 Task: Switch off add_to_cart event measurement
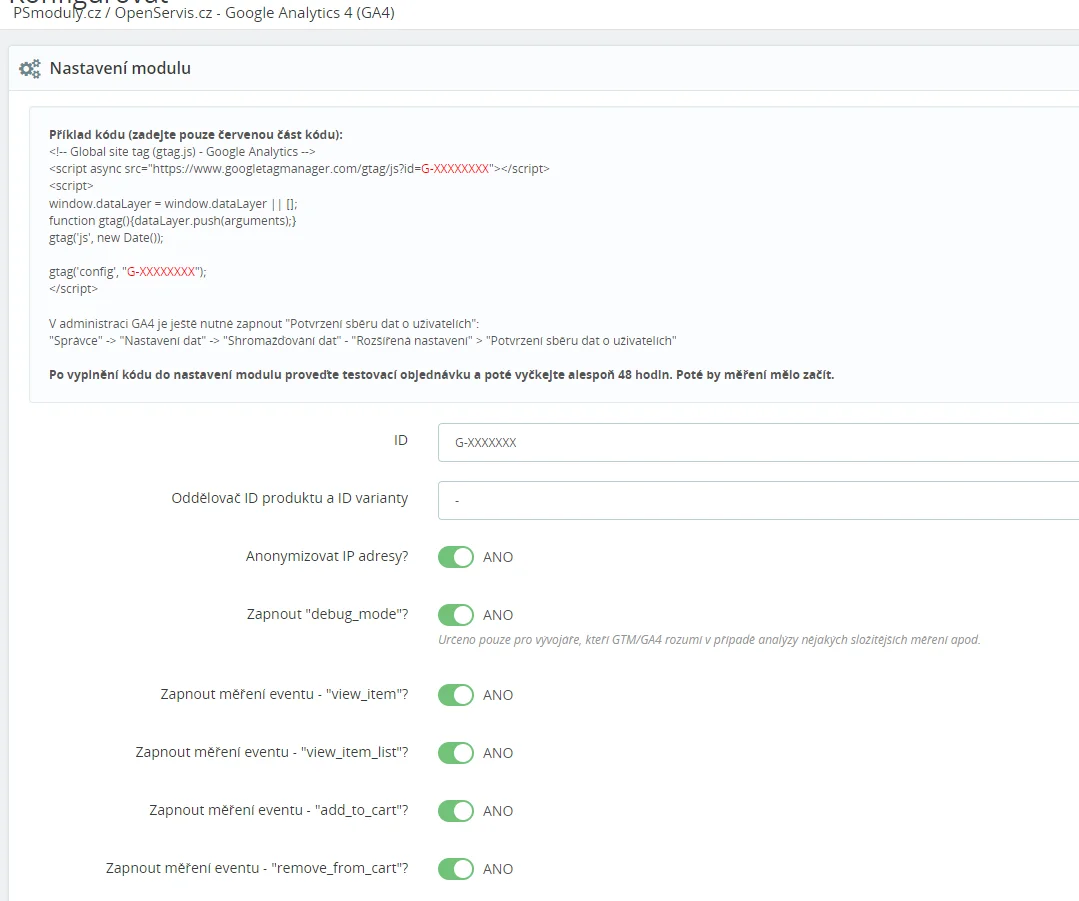pyautogui.click(x=456, y=811)
